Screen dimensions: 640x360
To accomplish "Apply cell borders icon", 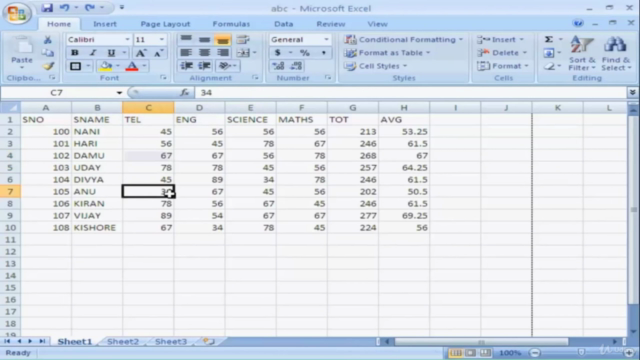I will pyautogui.click(x=75, y=66).
